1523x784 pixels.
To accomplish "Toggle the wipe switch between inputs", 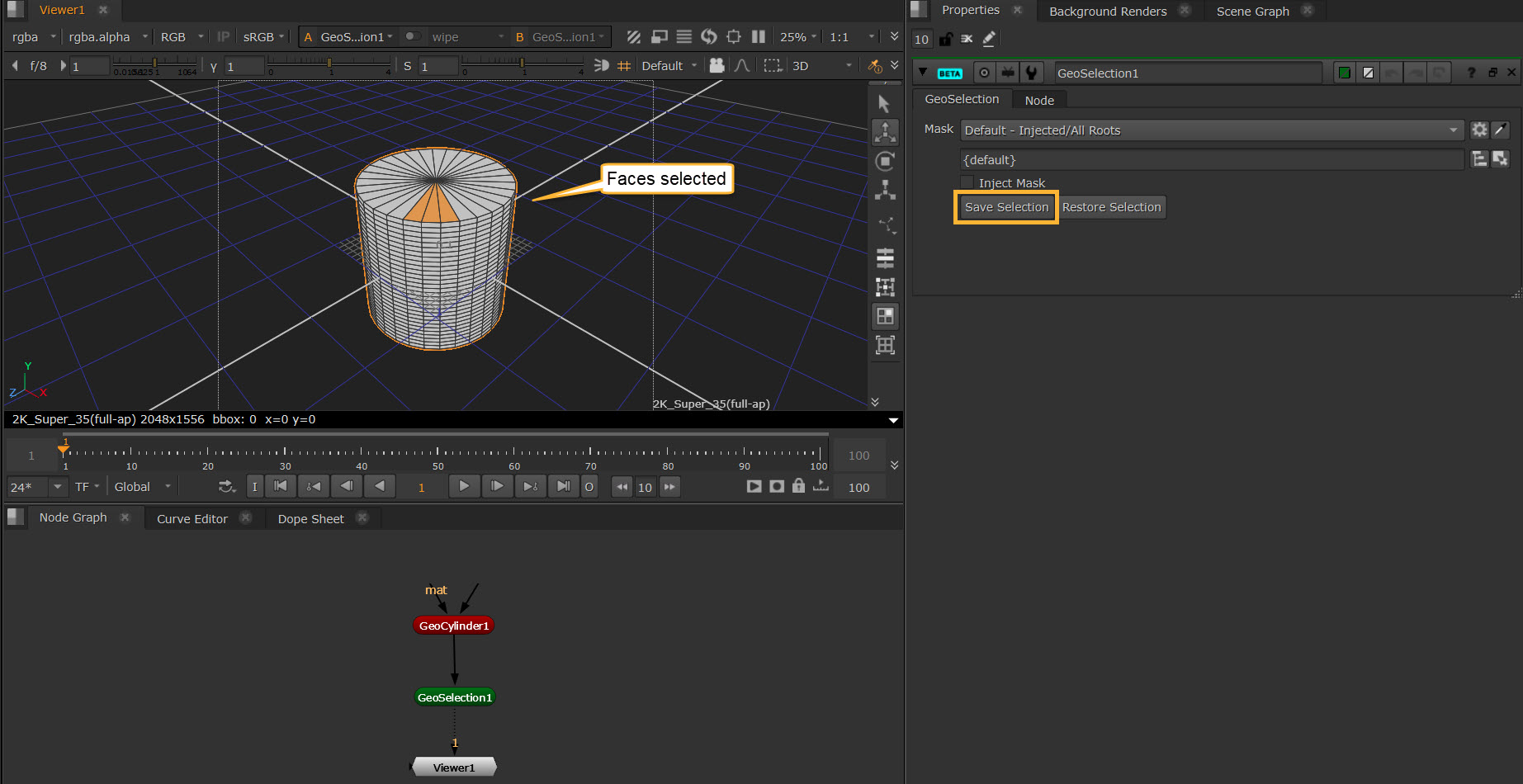I will point(413,37).
